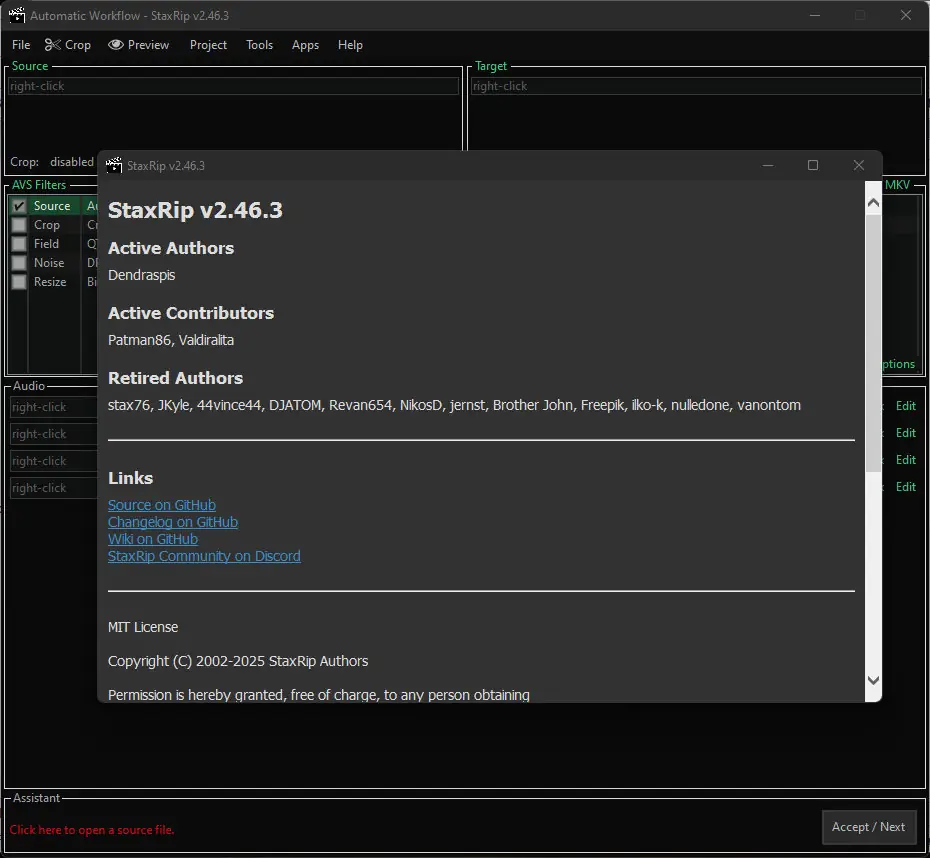The image size is (930, 858).
Task: Maximize the StaxRip About dialog
Action: (813, 165)
